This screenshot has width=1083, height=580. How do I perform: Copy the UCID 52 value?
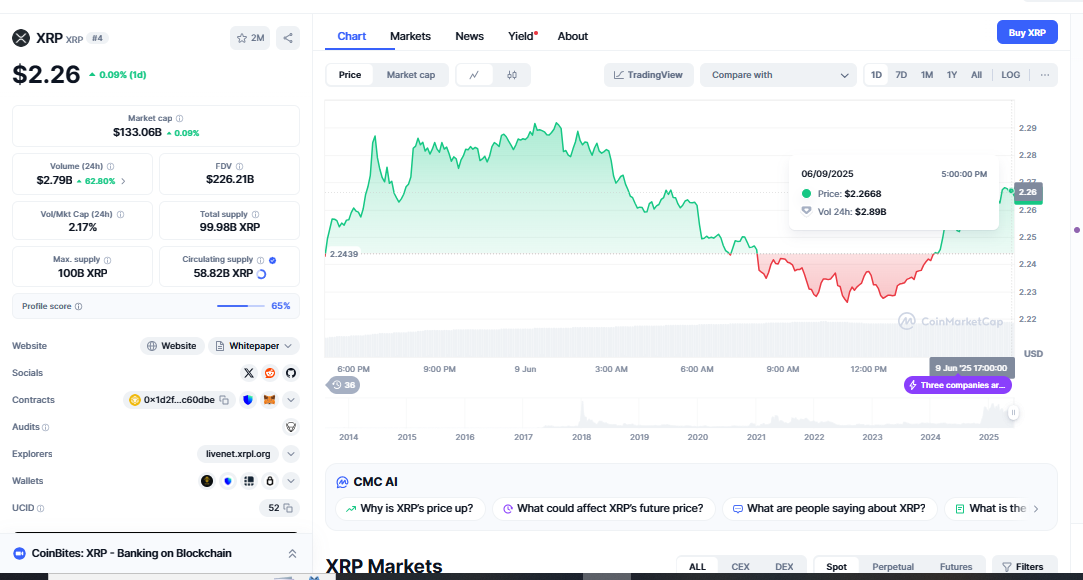point(288,508)
